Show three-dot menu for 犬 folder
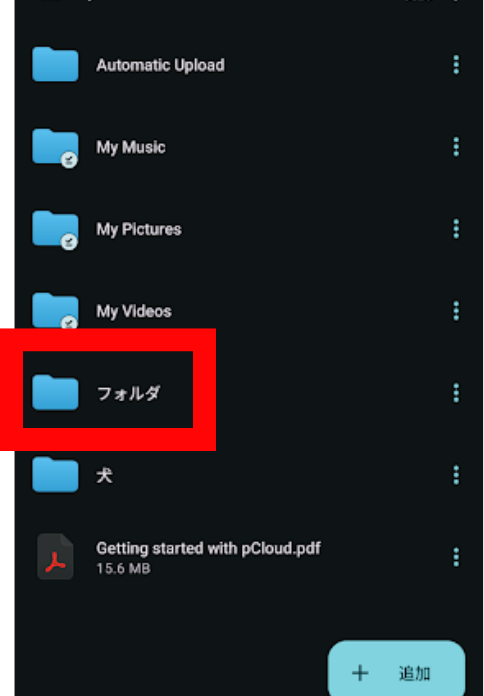Viewport: 484px width, 696px height. pyautogui.click(x=456, y=475)
